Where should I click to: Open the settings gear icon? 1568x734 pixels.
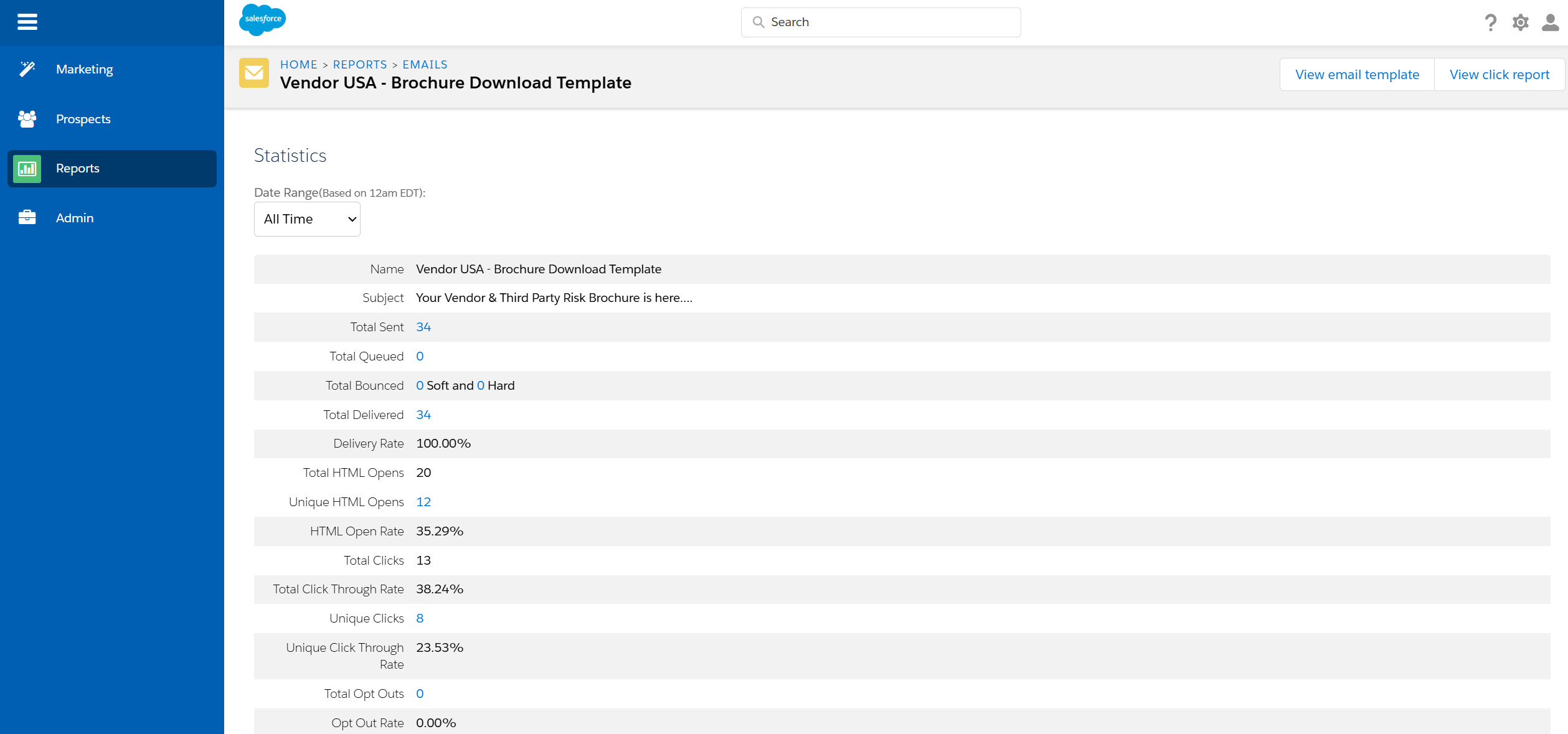(x=1520, y=22)
